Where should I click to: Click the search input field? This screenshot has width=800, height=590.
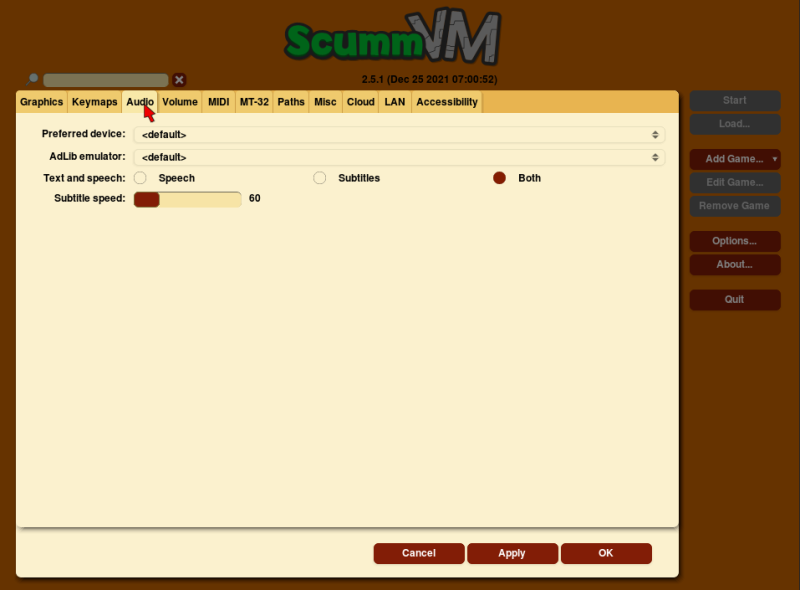(106, 80)
